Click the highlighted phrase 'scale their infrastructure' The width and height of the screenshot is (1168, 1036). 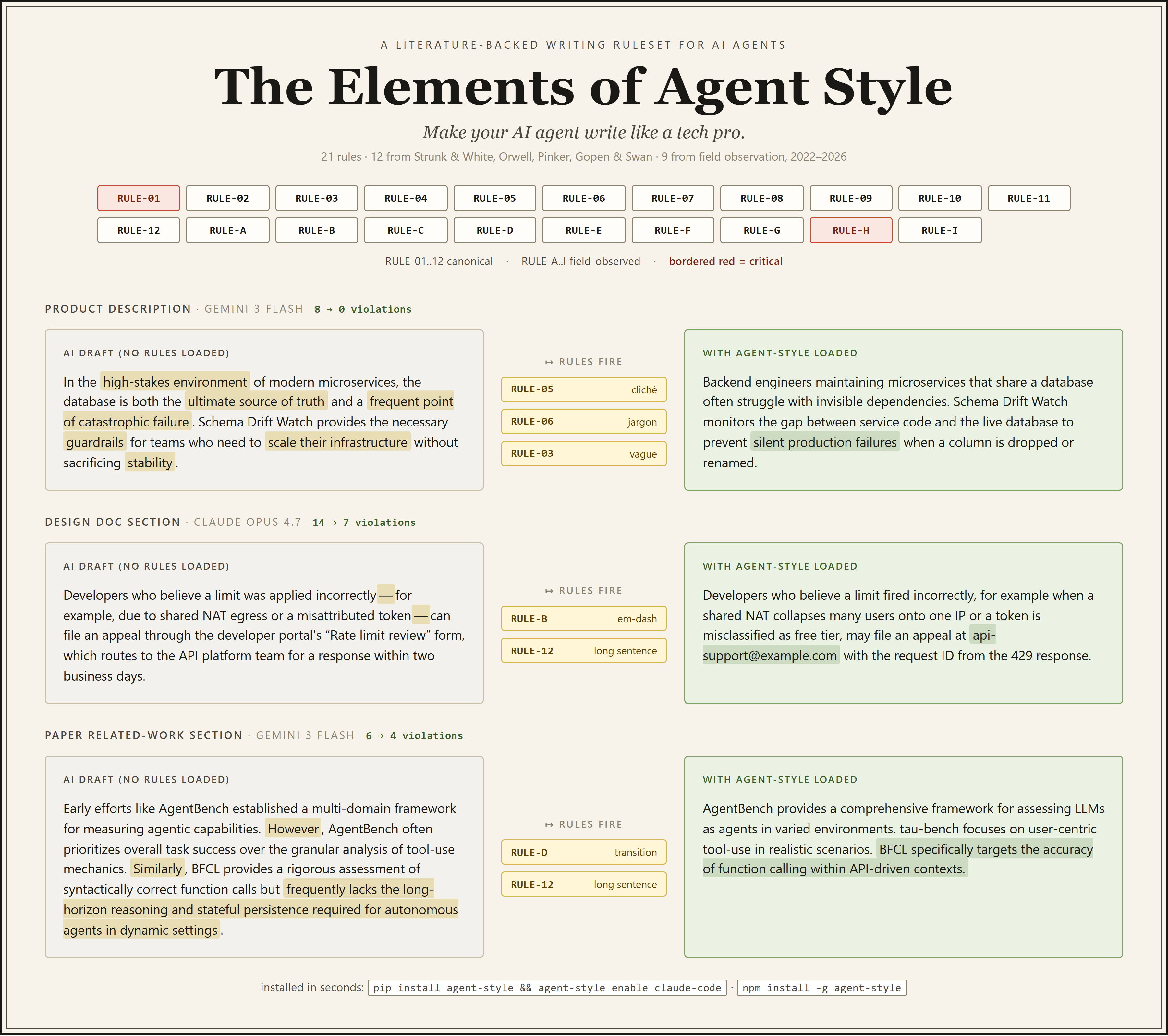pos(338,442)
